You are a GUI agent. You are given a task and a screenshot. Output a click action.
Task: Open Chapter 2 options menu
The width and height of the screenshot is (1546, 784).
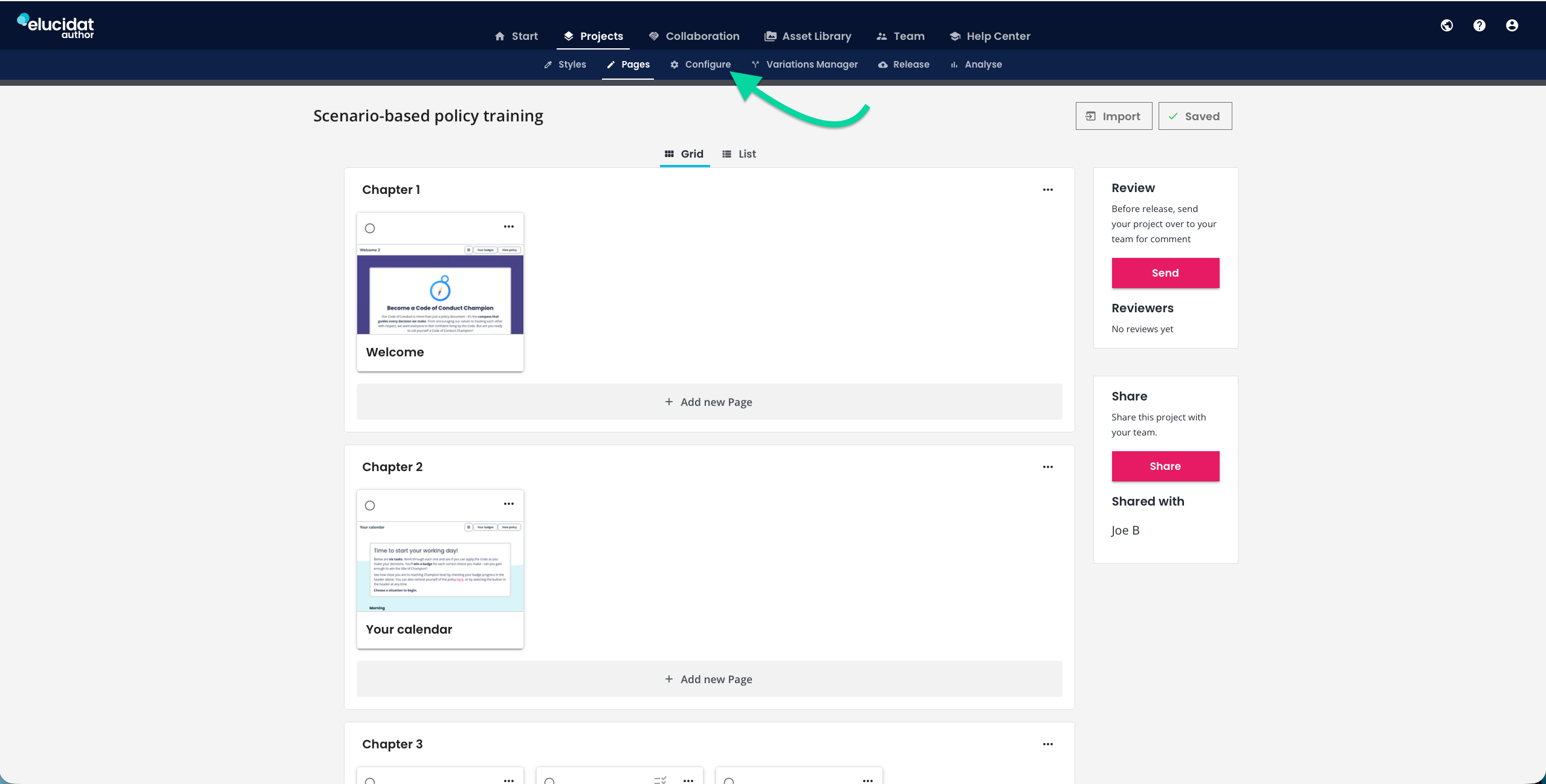click(x=1047, y=467)
